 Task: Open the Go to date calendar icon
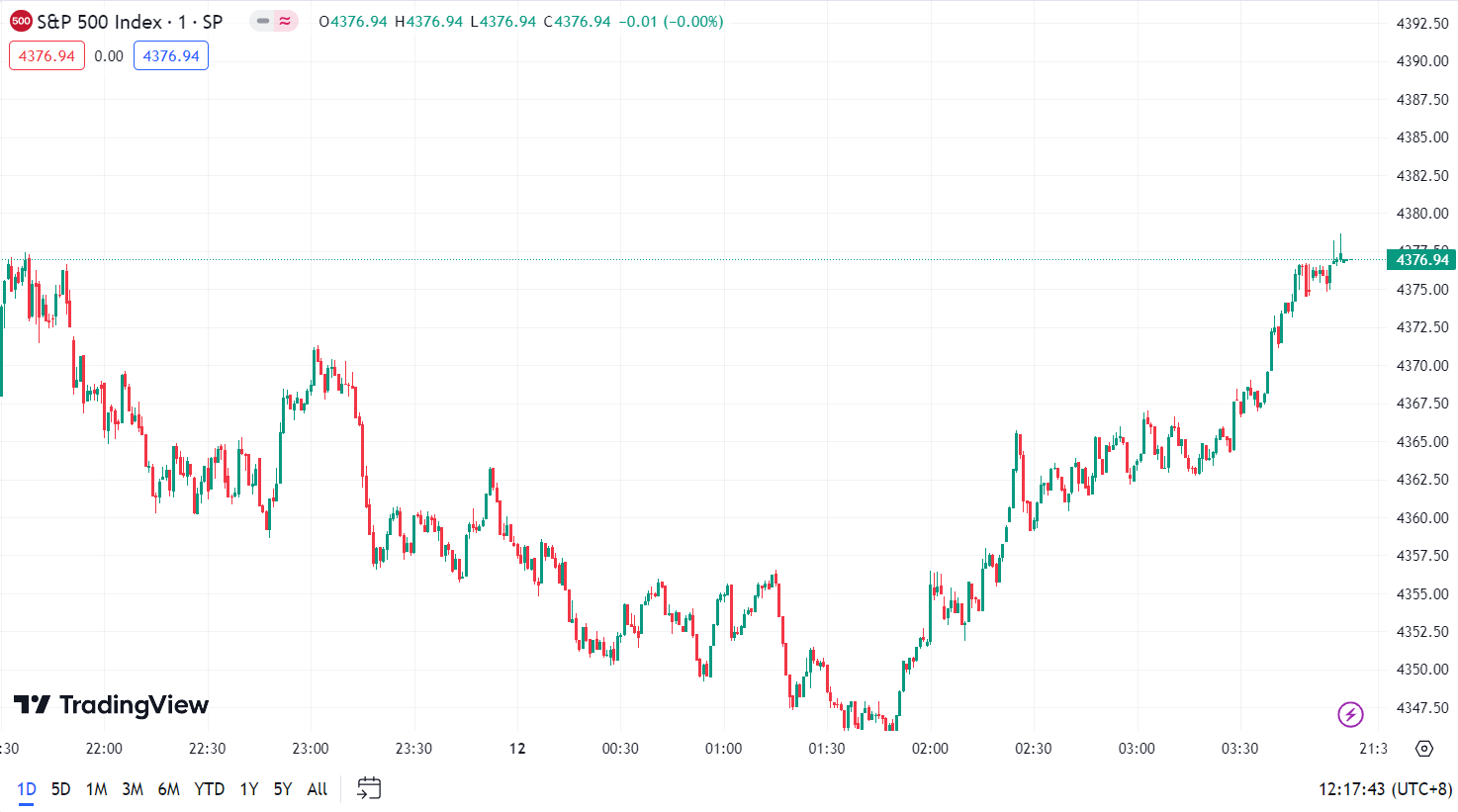click(x=369, y=788)
